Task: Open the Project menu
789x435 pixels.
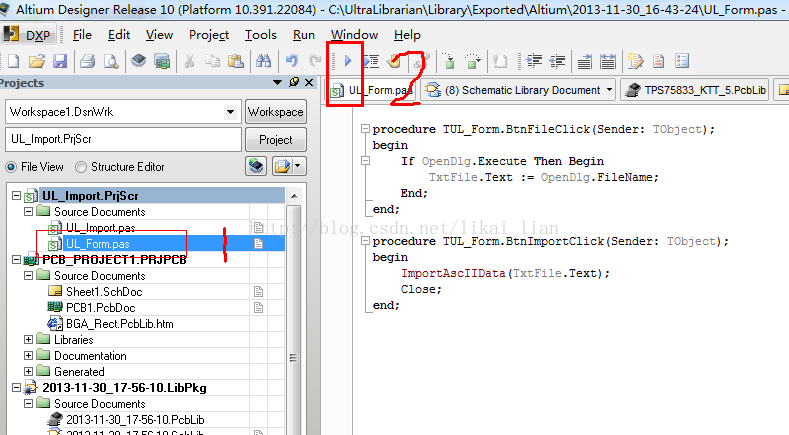Action: click(x=209, y=35)
